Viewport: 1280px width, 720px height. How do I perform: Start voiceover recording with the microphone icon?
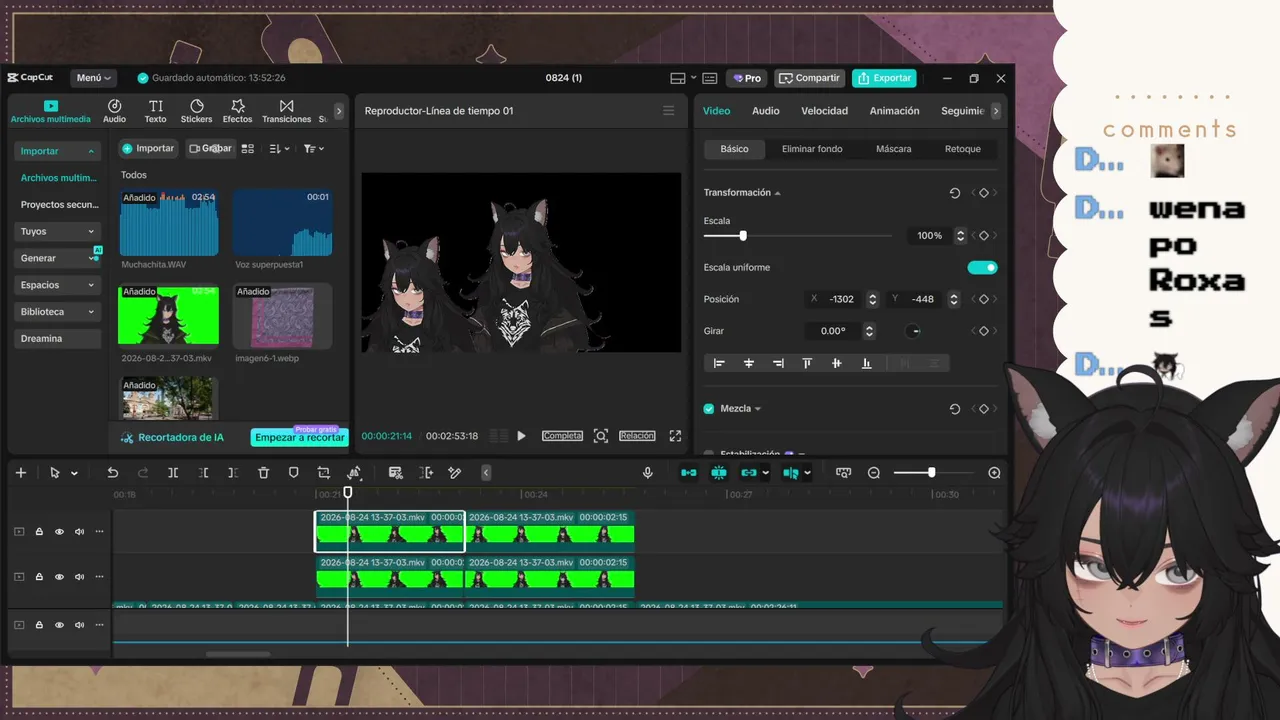click(x=648, y=473)
